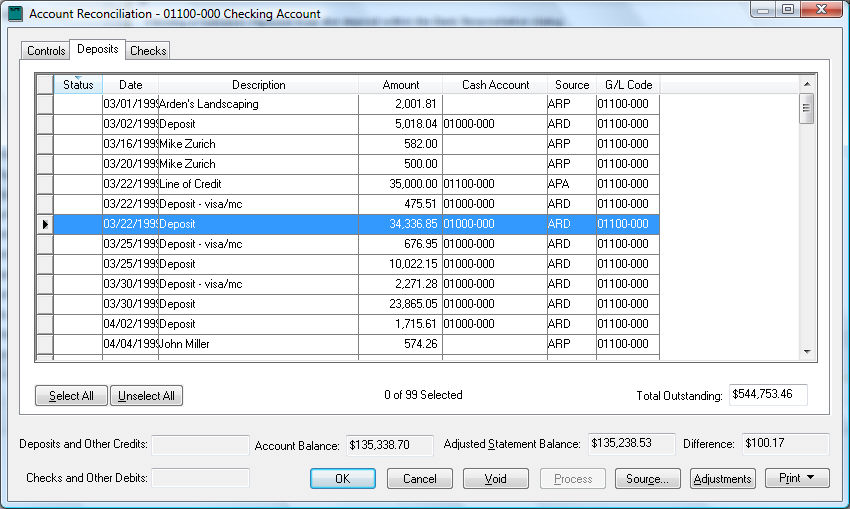This screenshot has width=850, height=509.
Task: Open the Print dropdown button
Action: click(797, 479)
